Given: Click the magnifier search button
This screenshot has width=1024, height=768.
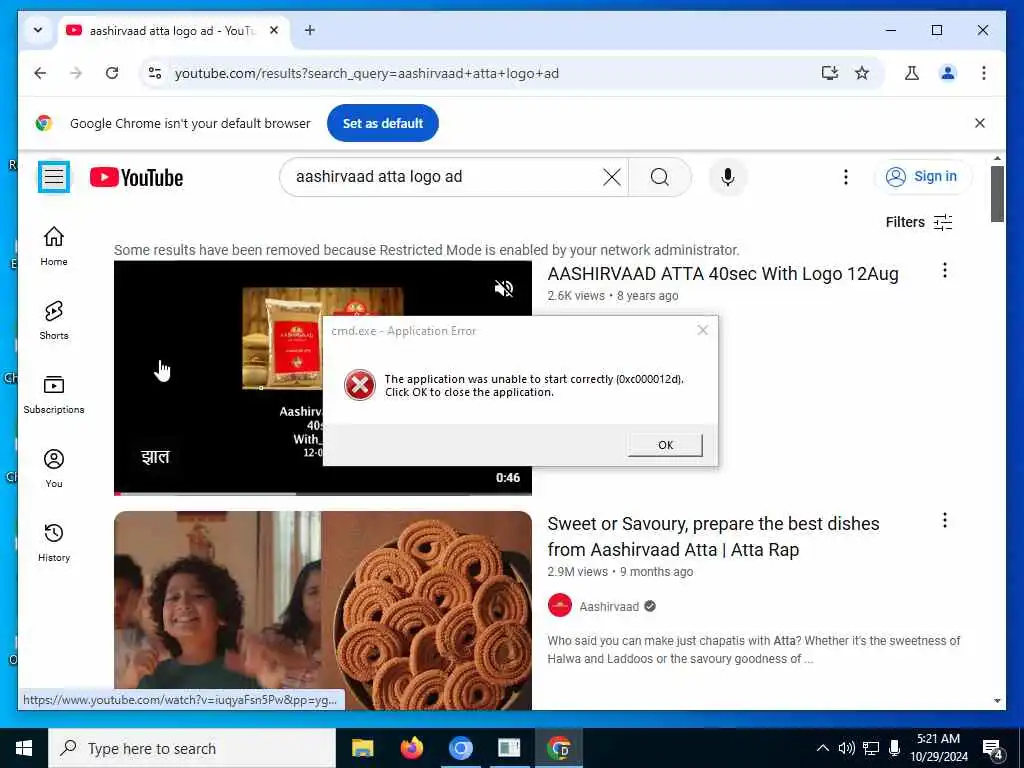Looking at the screenshot, I should point(660,177).
